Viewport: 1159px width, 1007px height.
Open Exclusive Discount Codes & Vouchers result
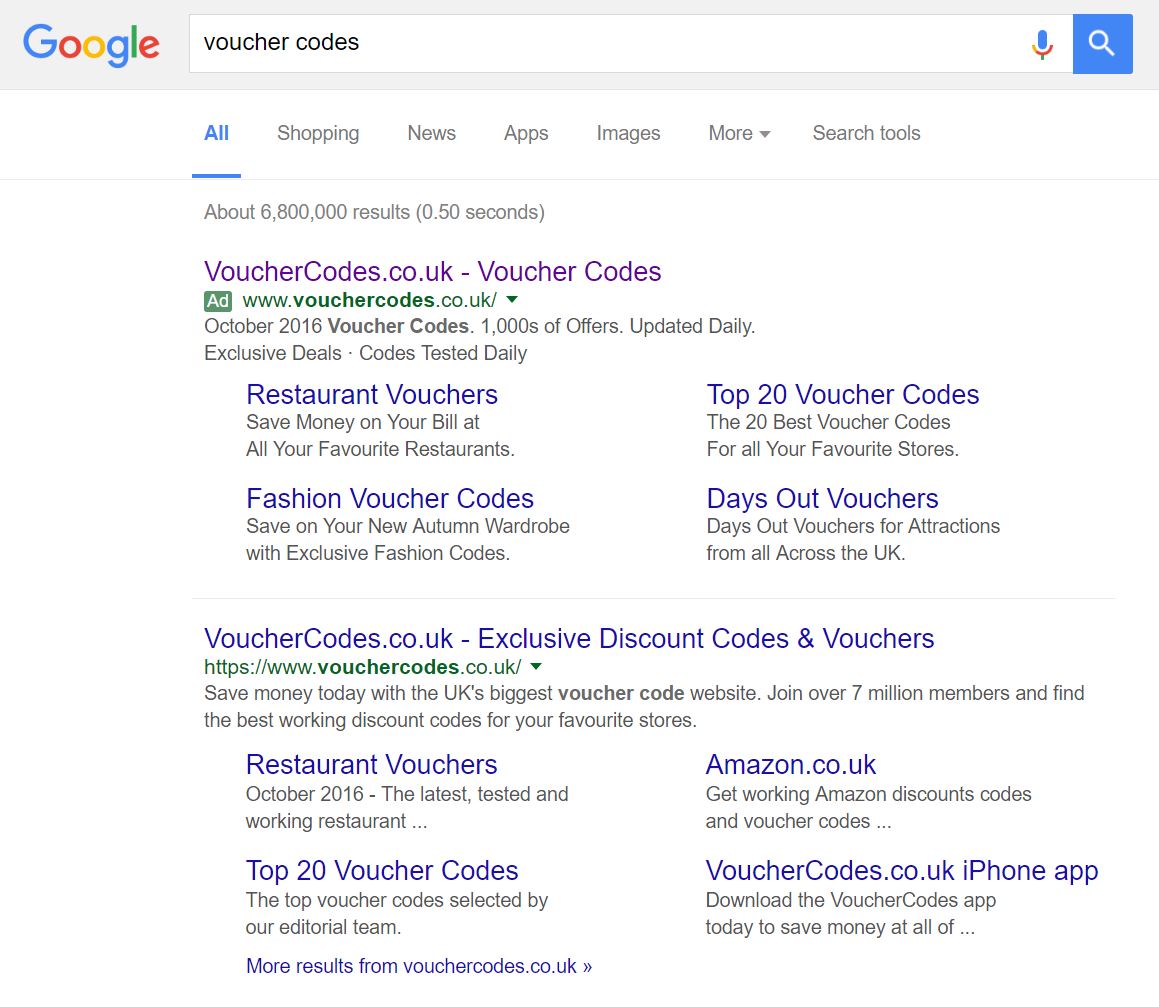pos(569,639)
